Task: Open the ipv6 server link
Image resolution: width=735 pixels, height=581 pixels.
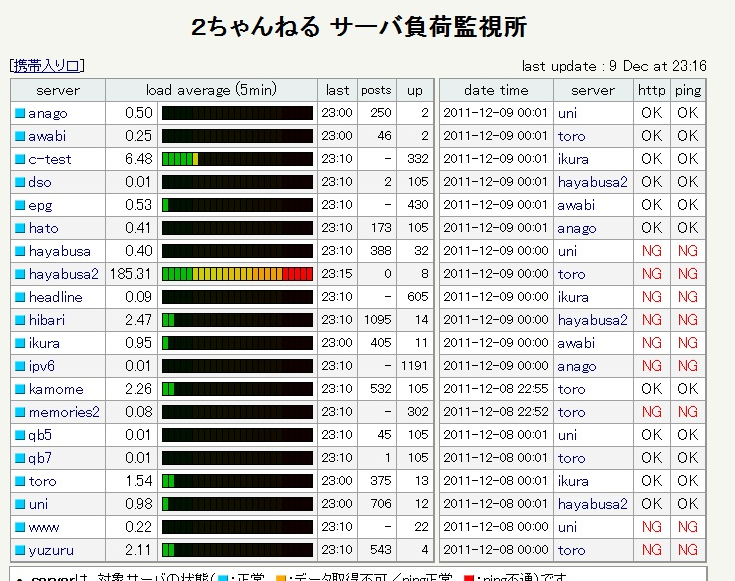Action: (42, 366)
